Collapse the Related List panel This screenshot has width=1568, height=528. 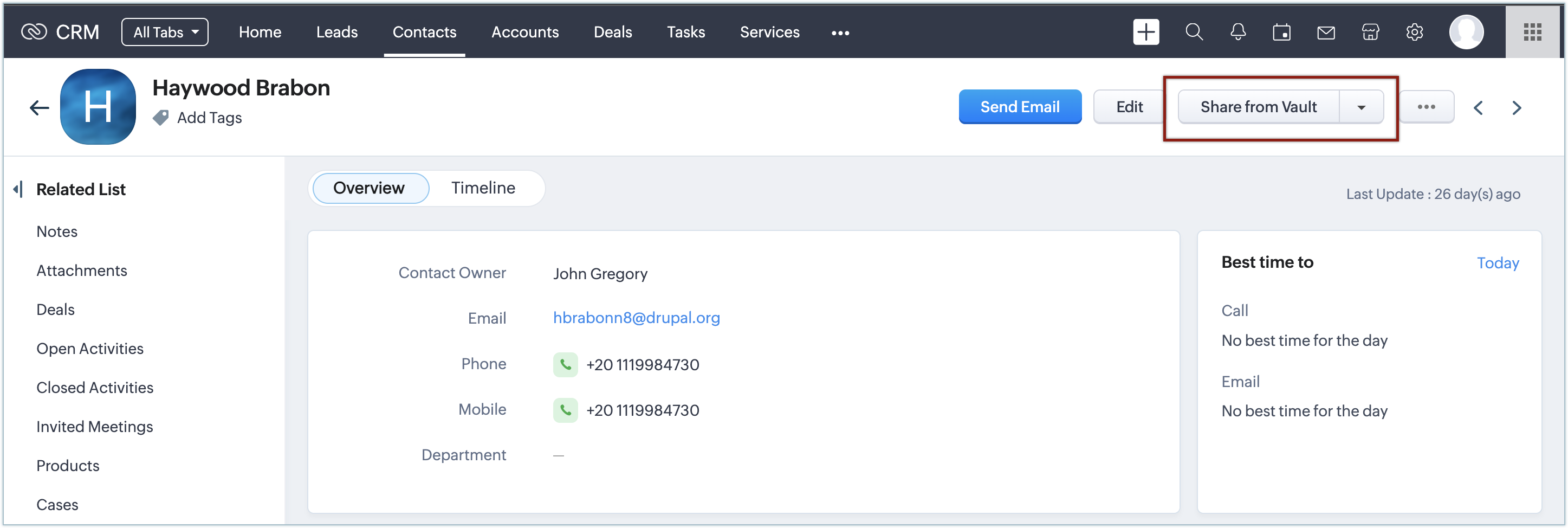[18, 189]
